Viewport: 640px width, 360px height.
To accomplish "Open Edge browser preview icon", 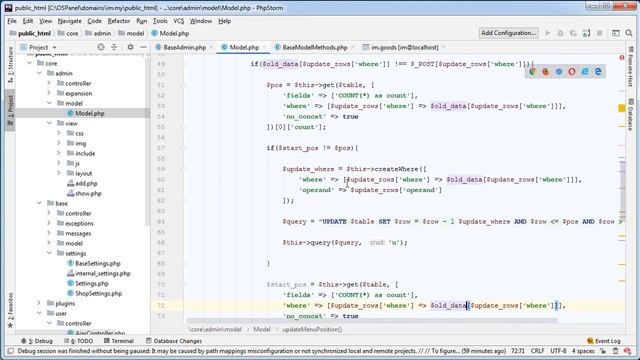I will pos(598,72).
